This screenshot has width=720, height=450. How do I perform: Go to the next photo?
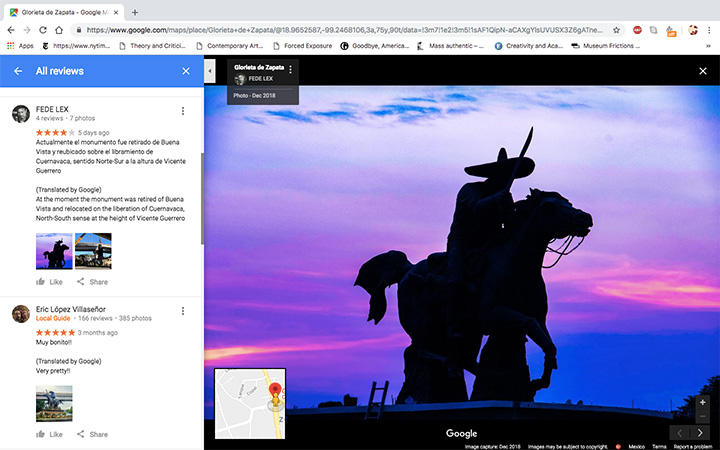click(700, 433)
